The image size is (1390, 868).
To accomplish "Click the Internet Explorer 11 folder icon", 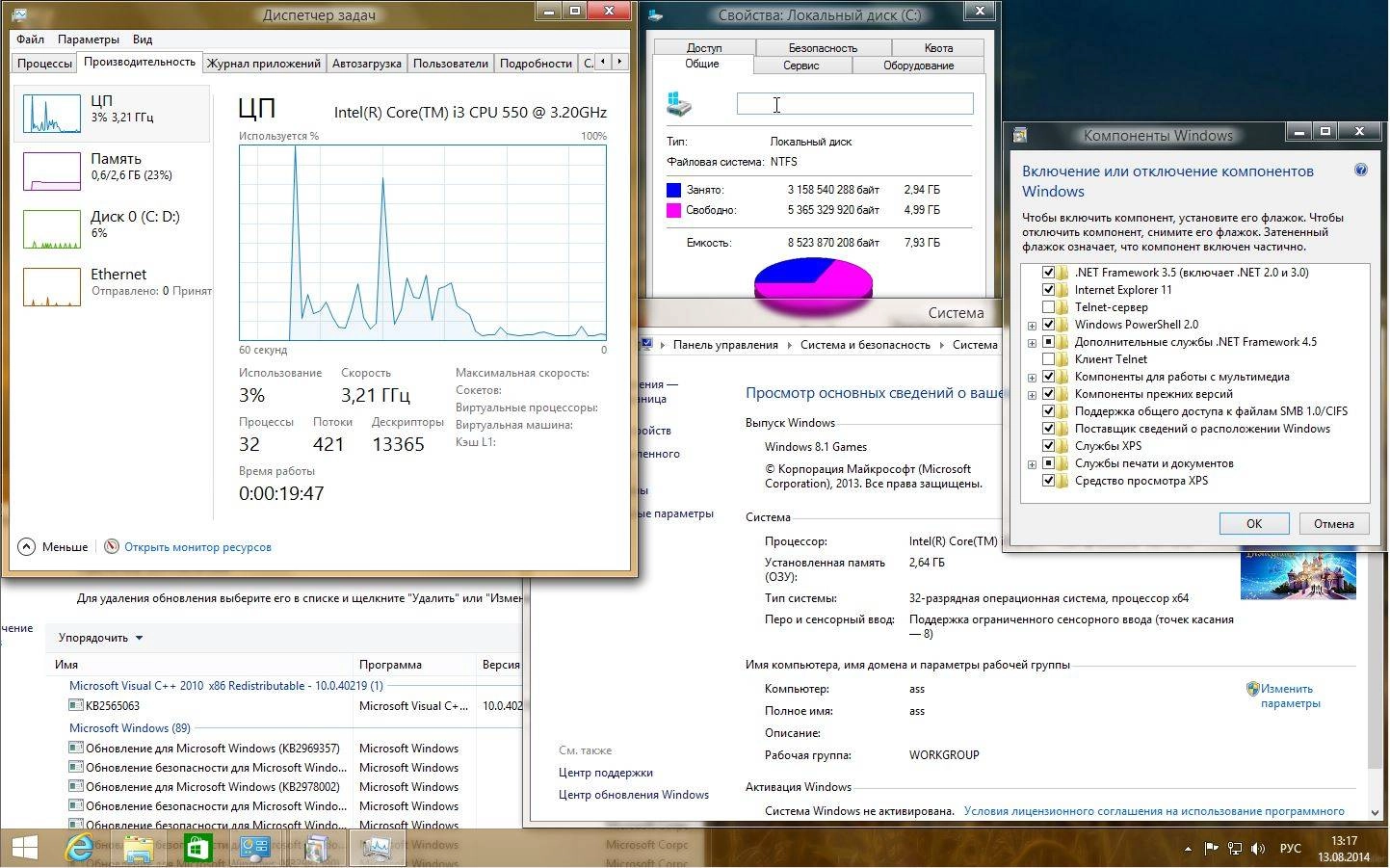I will point(1063,289).
